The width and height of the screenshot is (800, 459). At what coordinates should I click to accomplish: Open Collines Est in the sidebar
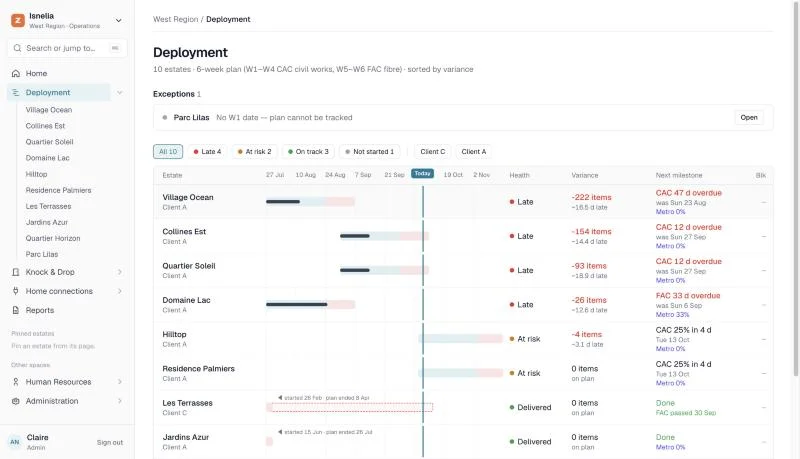click(45, 126)
